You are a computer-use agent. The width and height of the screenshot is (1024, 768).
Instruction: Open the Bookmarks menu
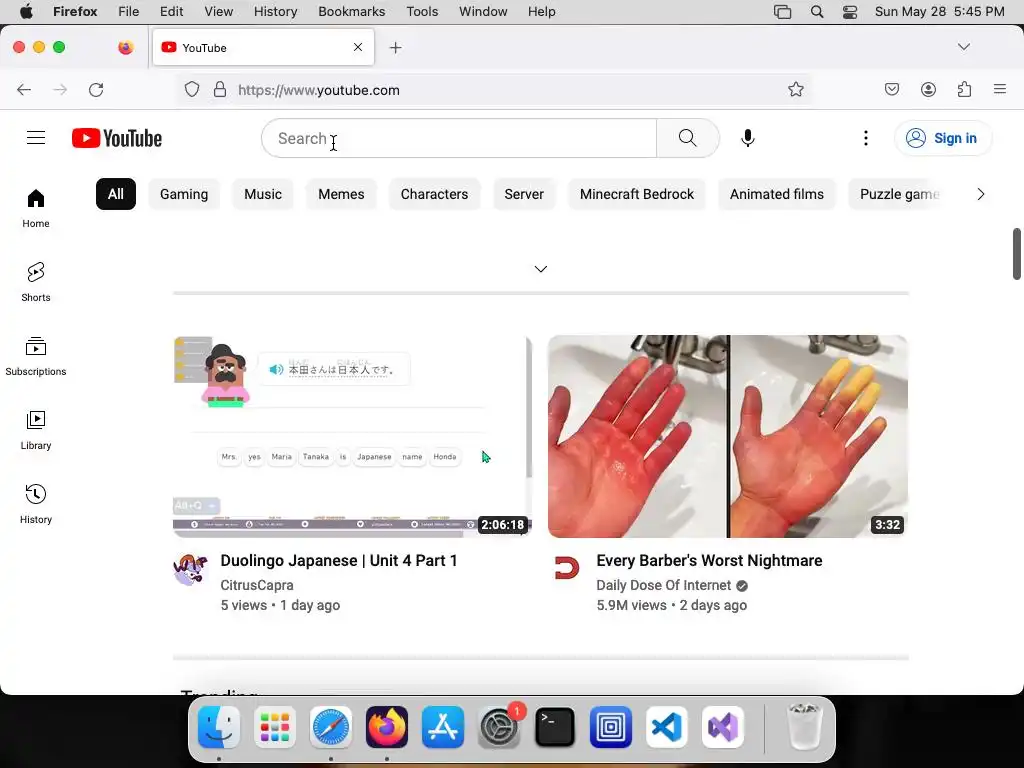(351, 12)
